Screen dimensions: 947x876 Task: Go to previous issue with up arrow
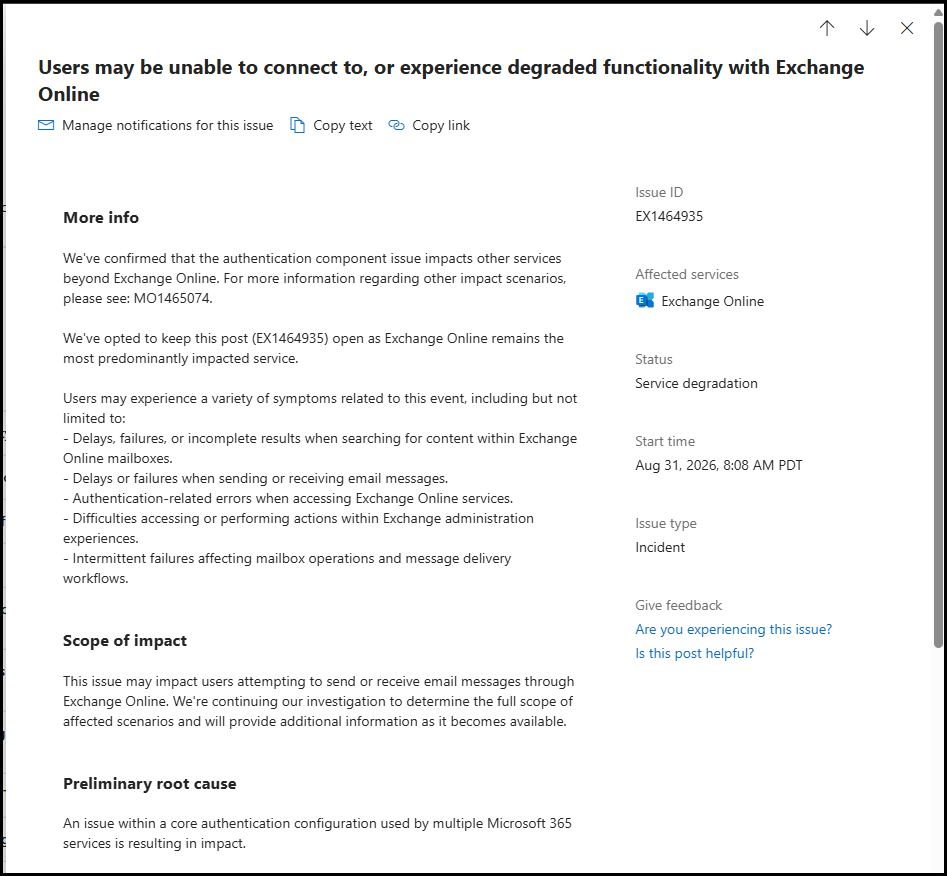click(x=827, y=28)
